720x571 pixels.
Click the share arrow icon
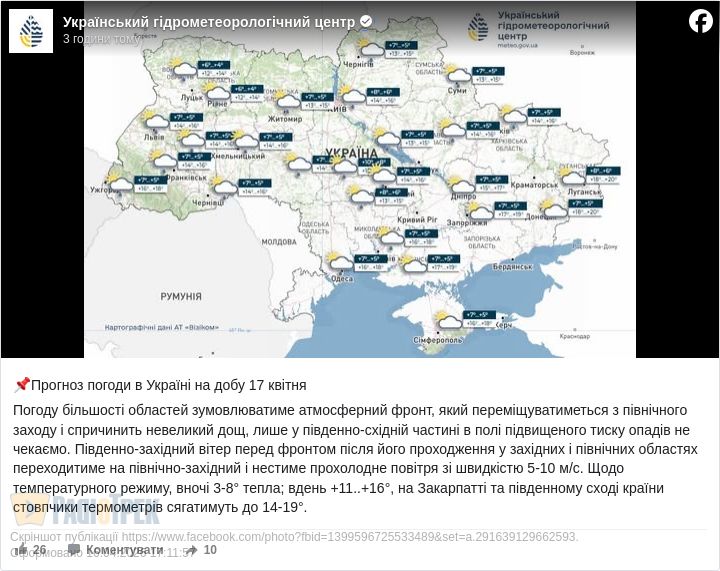pos(189,549)
